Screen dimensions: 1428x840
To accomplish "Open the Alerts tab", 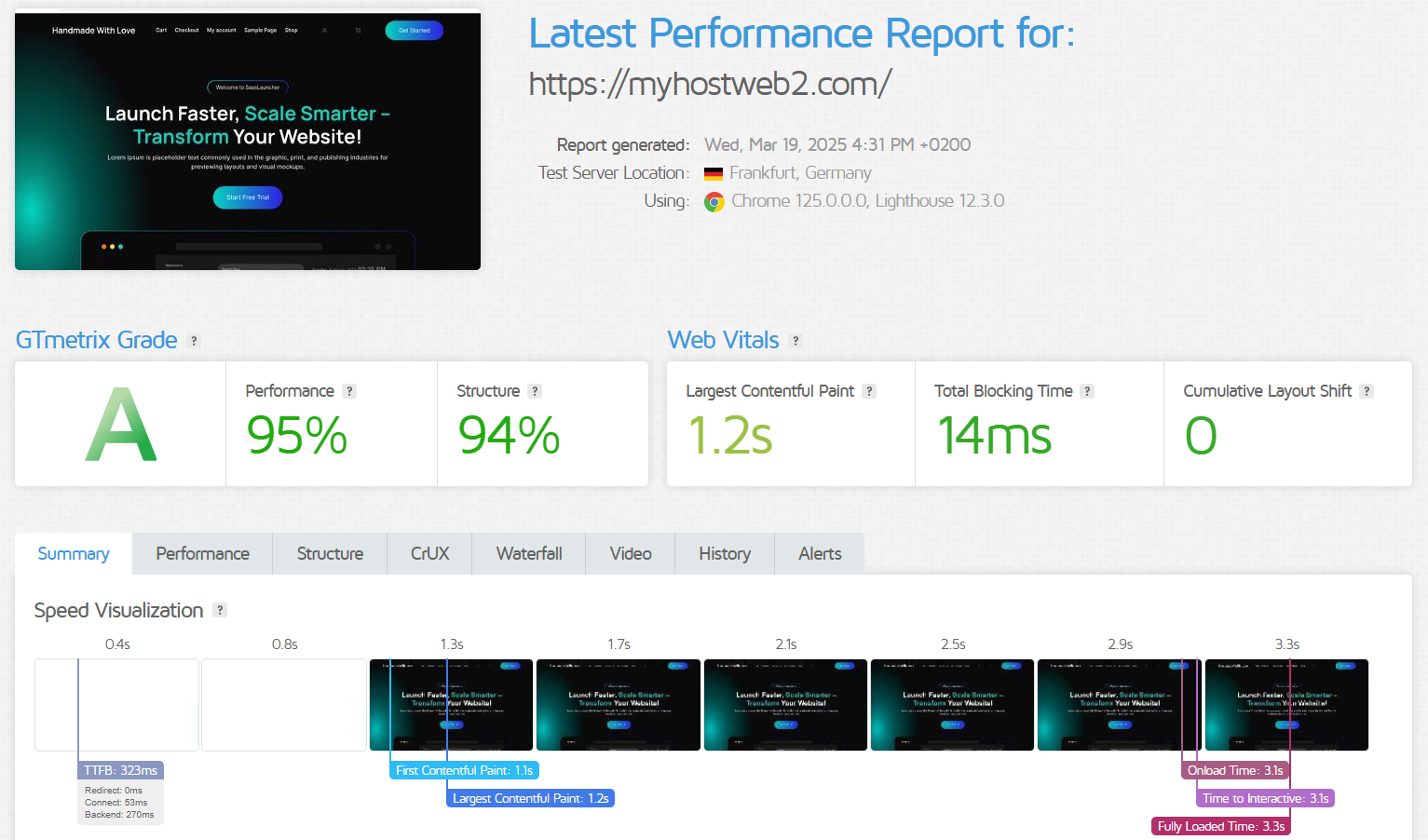I will pos(820,553).
